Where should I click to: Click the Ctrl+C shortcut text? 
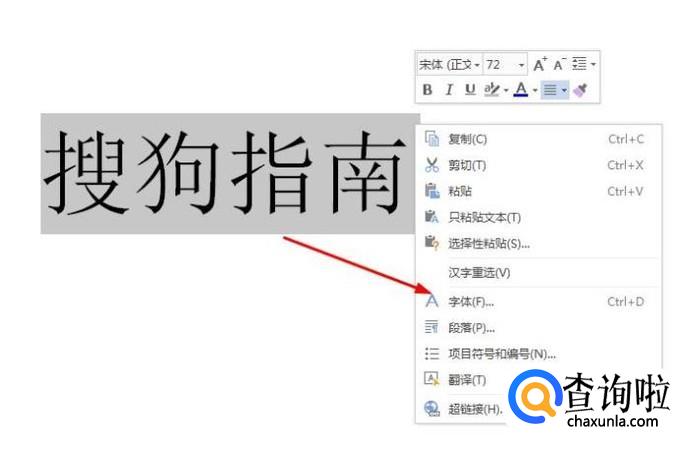tap(626, 139)
